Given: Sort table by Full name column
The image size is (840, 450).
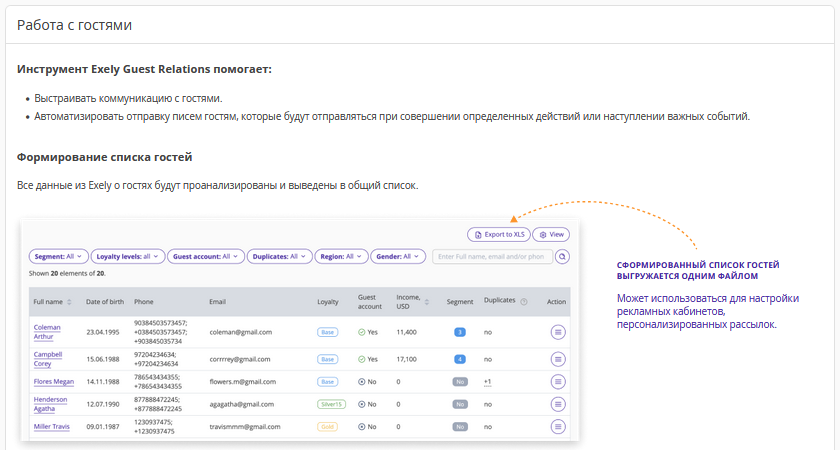Looking at the screenshot, I should pos(69,301).
